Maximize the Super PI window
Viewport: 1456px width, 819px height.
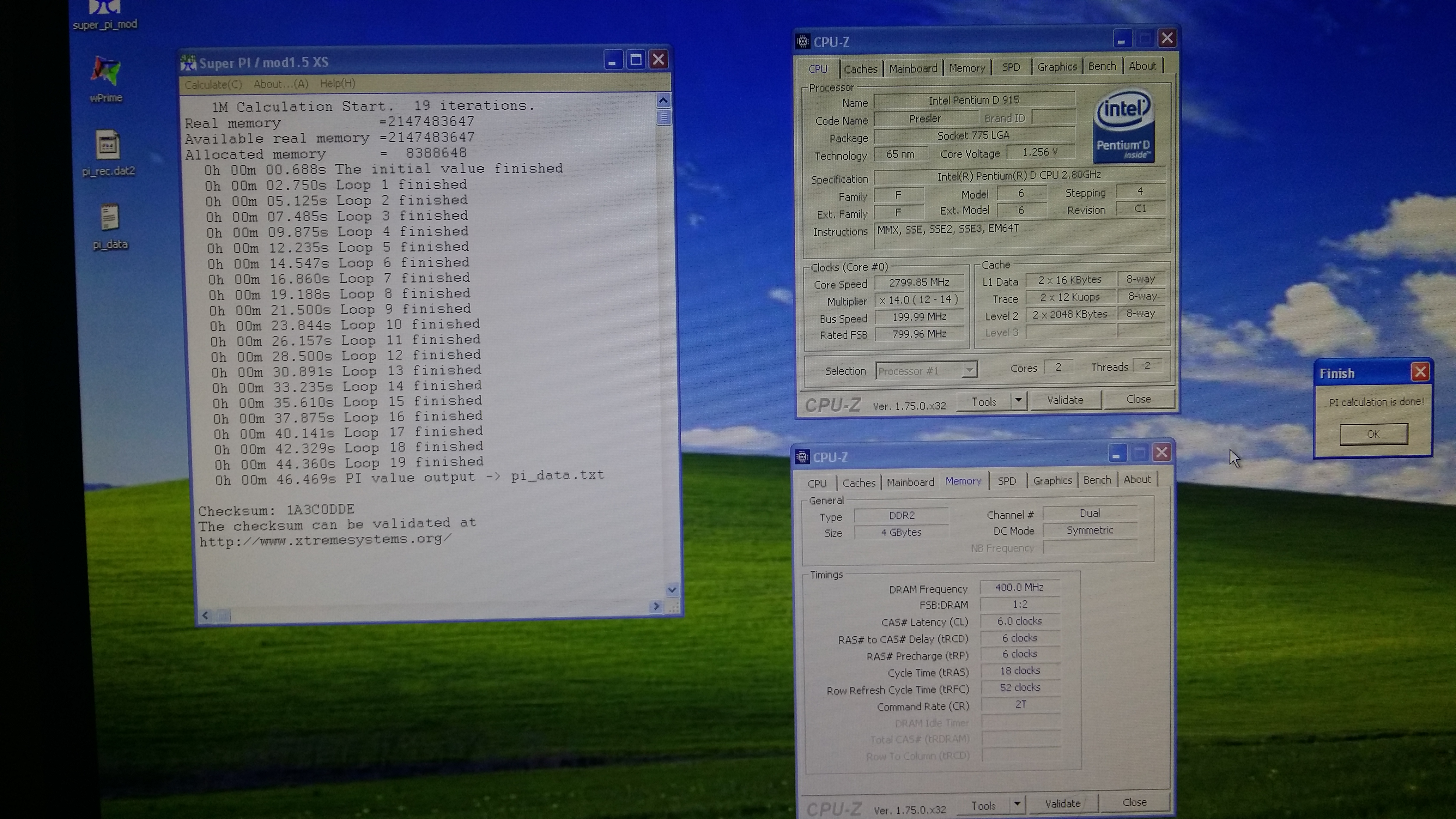coord(636,59)
